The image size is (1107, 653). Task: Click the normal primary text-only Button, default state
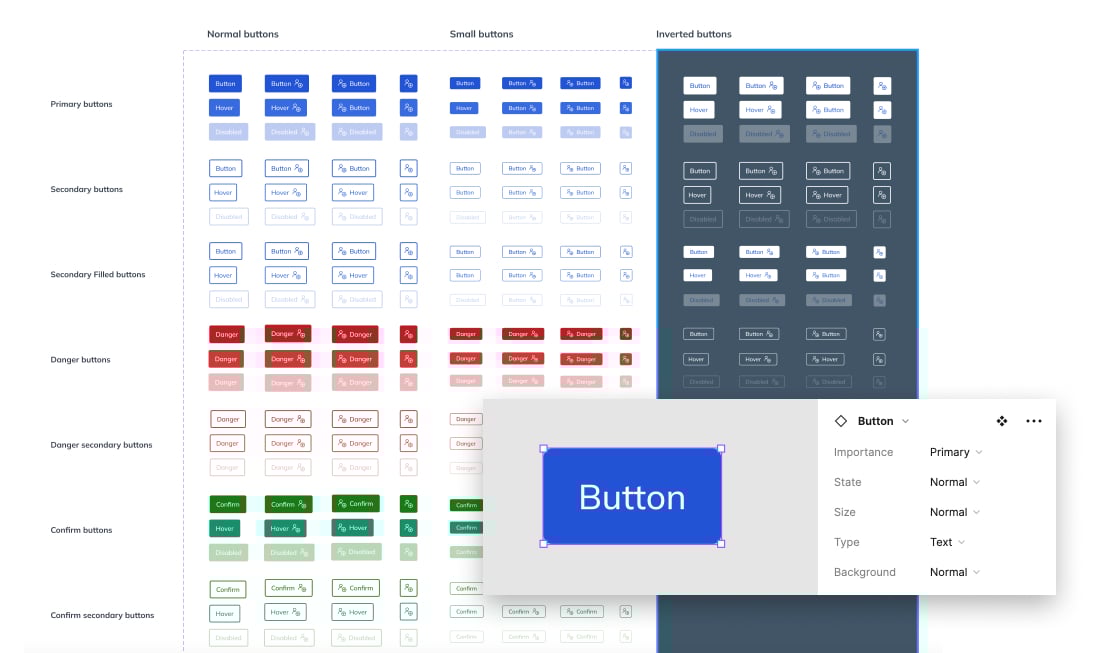225,83
